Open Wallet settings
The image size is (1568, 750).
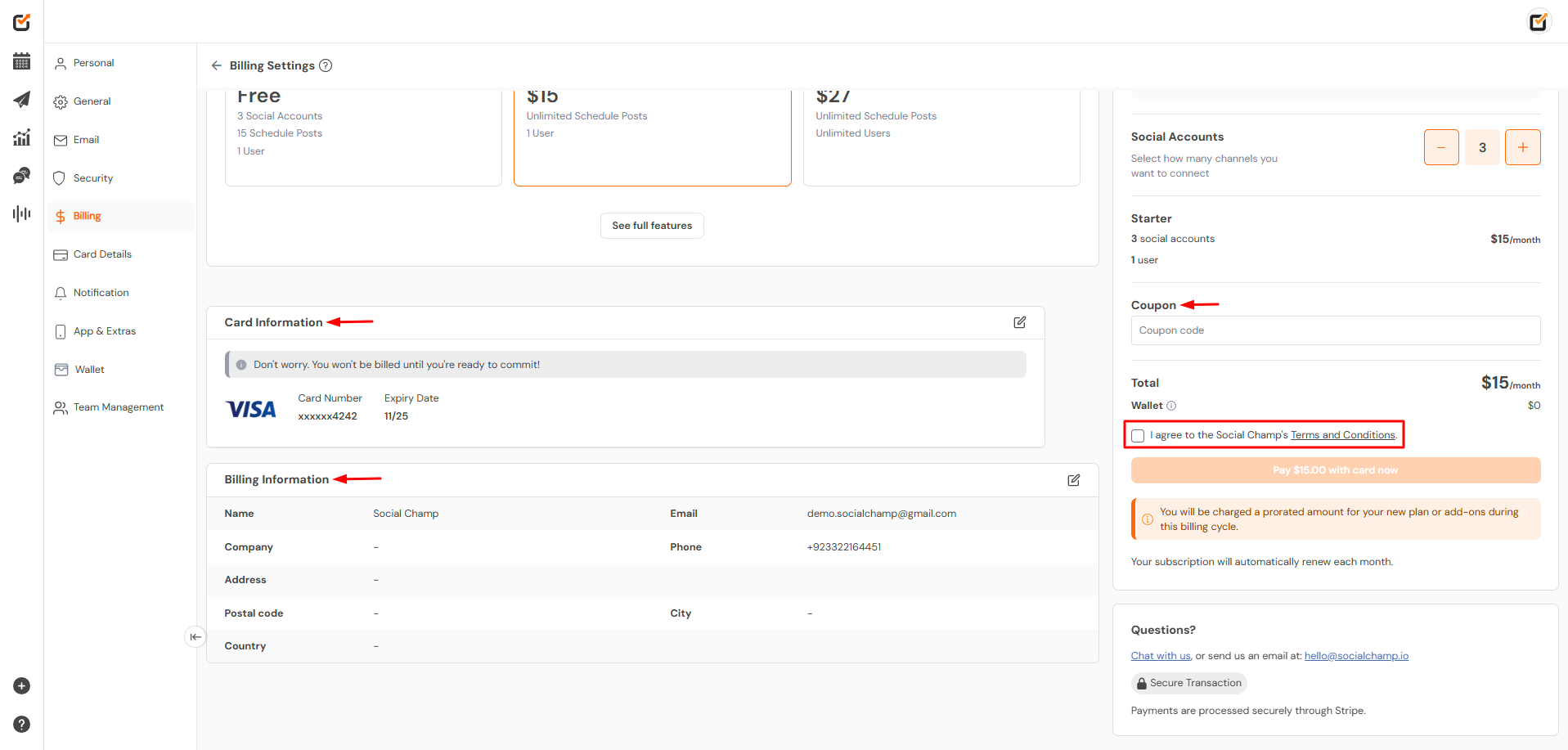point(121,370)
